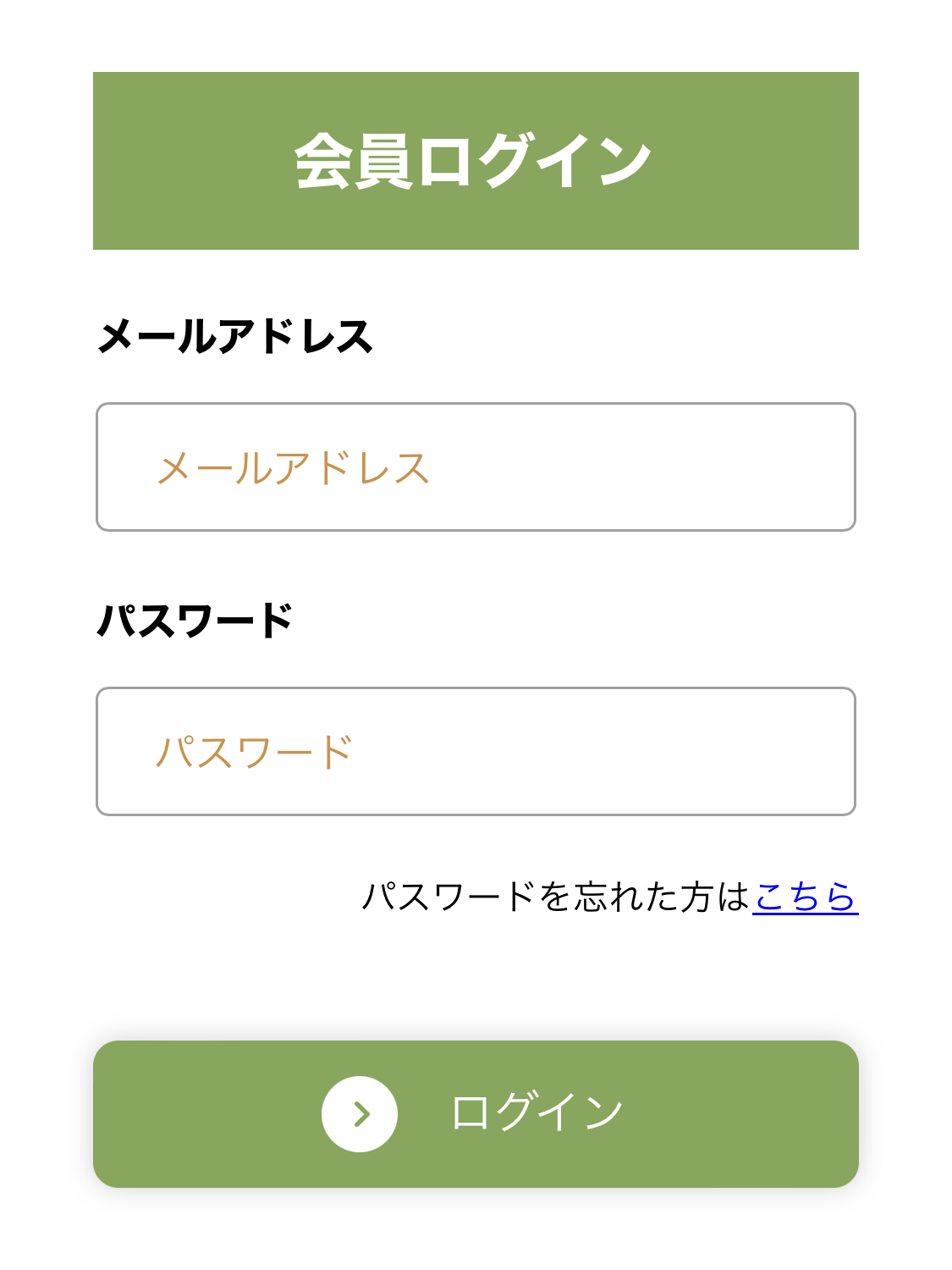Open the forgotten password page via こちら
The width and height of the screenshot is (952, 1270).
point(805,897)
